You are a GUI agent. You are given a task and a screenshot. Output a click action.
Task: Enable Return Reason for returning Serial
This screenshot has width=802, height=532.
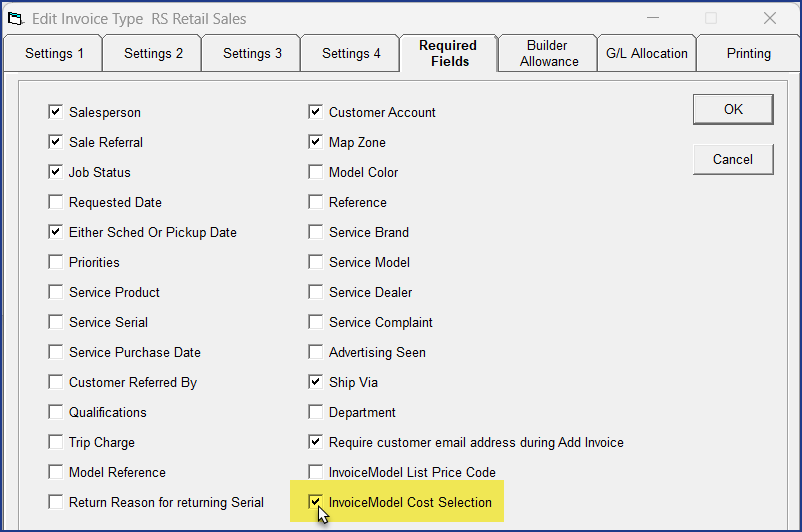pos(55,502)
